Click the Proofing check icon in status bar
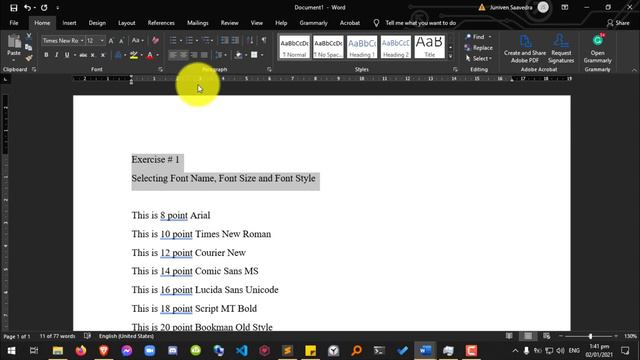This screenshot has width=640, height=360. (x=87, y=336)
